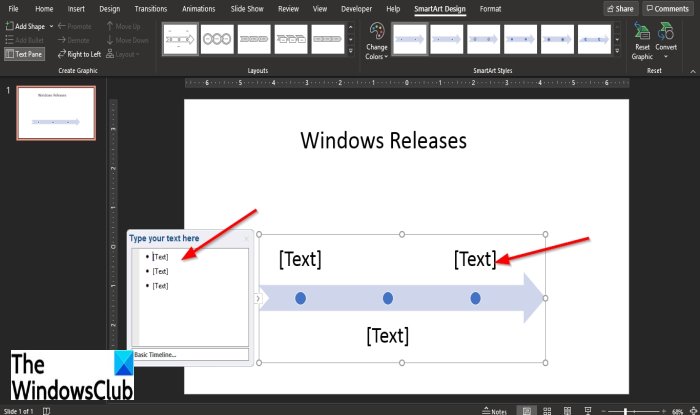Collapse the ribbon with the chevron

click(693, 71)
